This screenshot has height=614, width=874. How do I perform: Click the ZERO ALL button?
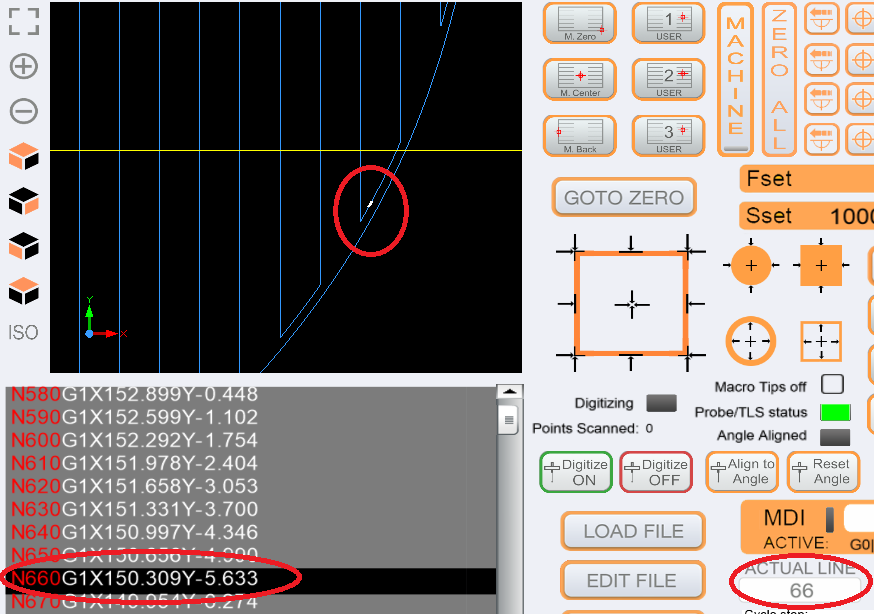click(779, 79)
